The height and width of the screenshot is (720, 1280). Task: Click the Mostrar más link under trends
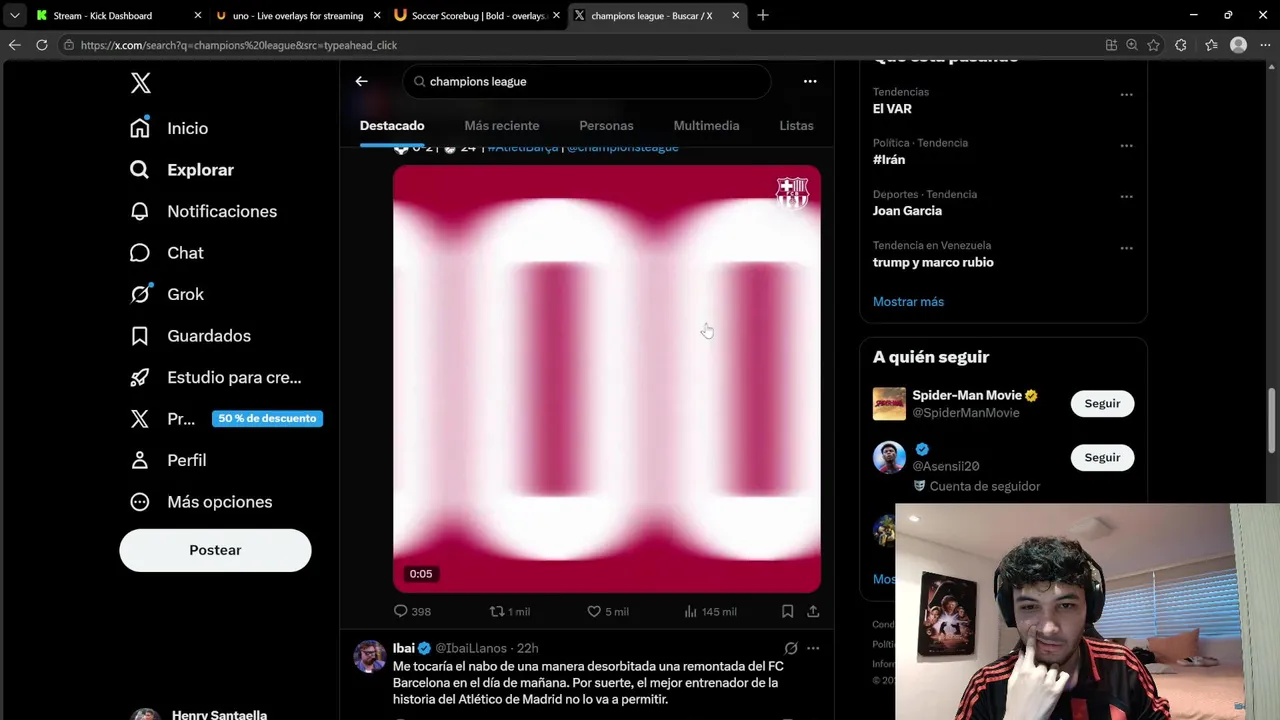pos(908,301)
